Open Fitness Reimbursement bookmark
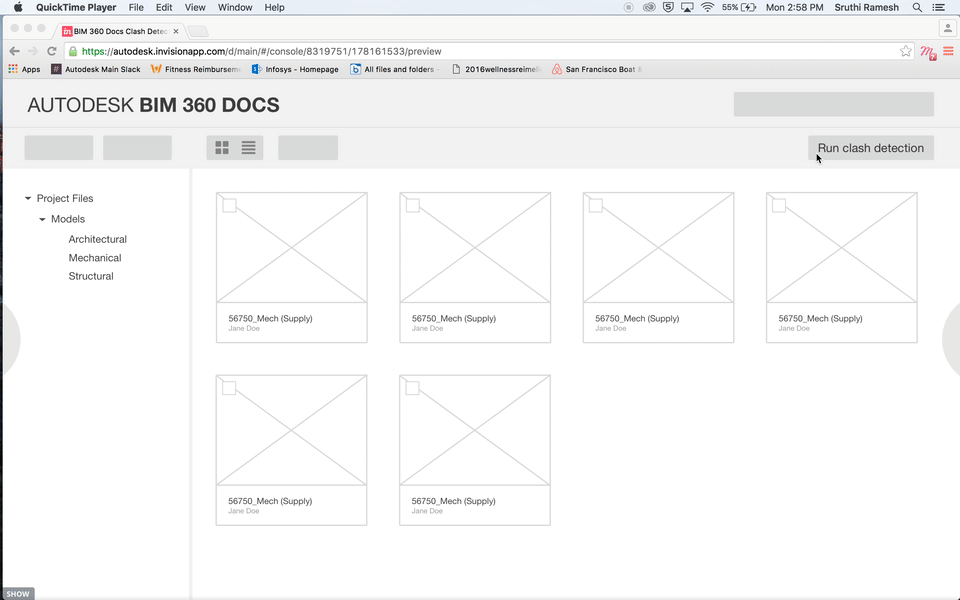 tap(196, 69)
